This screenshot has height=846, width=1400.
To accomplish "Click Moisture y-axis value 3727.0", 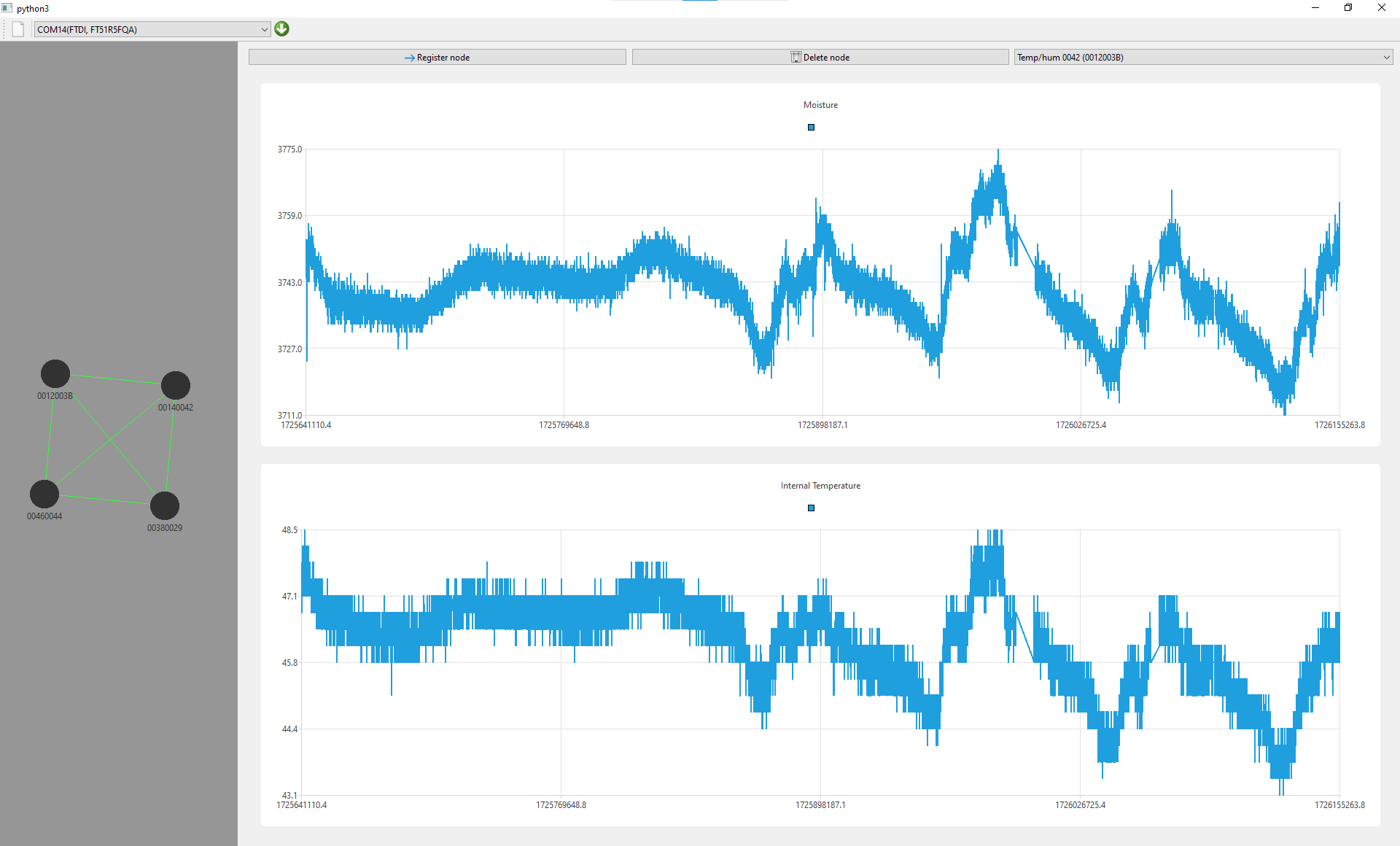I will coord(289,349).
